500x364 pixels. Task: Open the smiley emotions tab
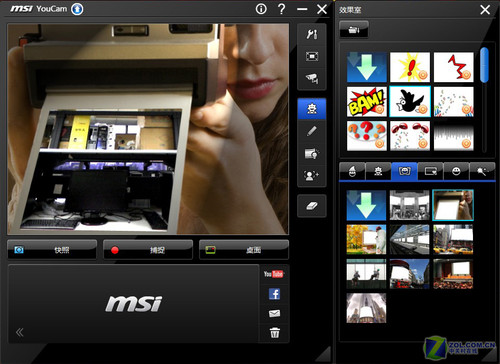456,171
